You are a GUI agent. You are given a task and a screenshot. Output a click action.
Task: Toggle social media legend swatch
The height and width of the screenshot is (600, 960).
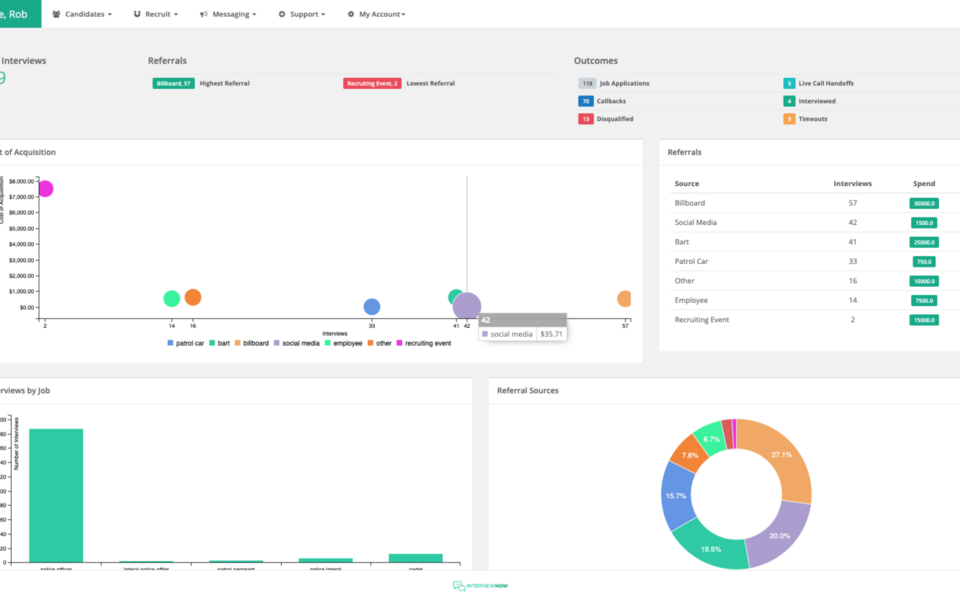tap(277, 343)
